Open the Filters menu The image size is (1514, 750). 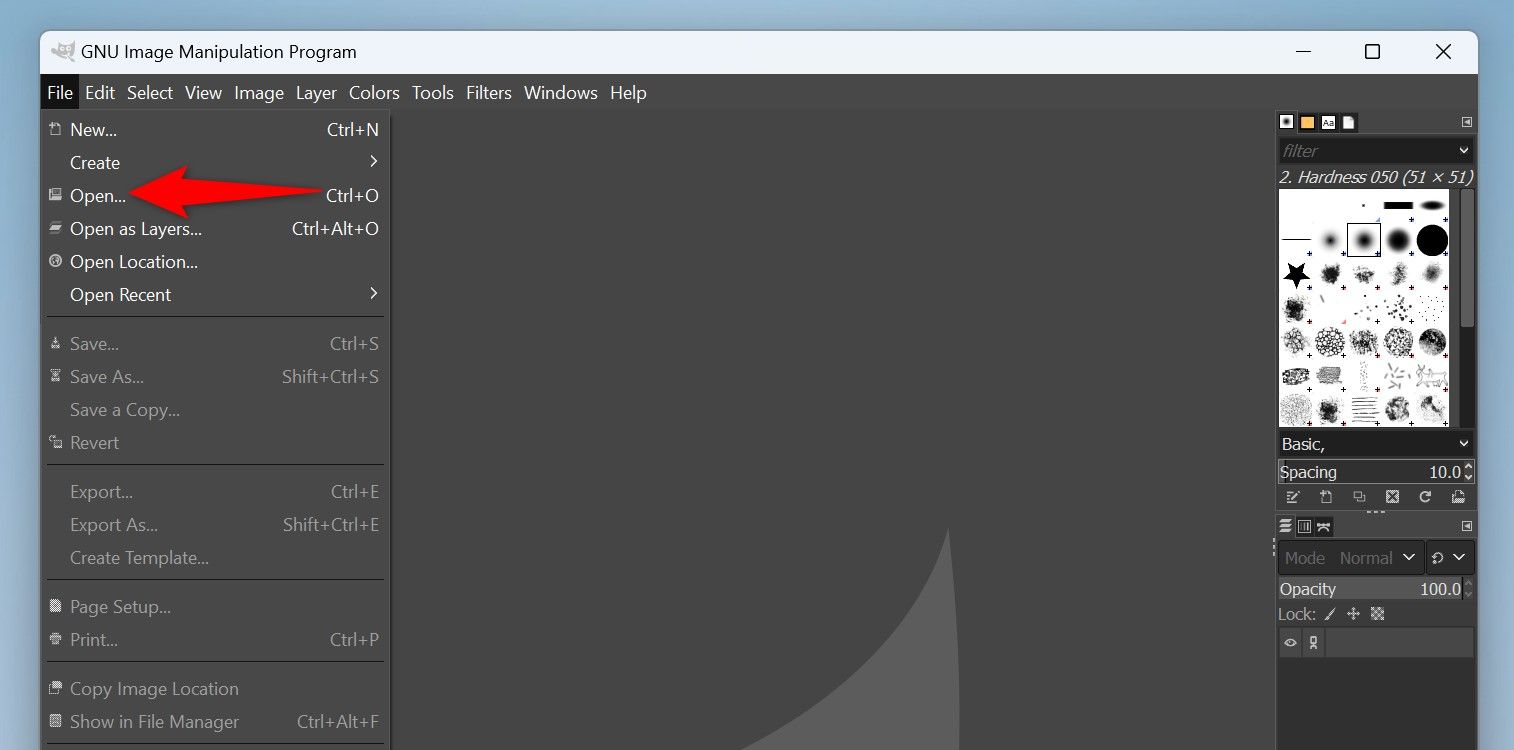[489, 92]
